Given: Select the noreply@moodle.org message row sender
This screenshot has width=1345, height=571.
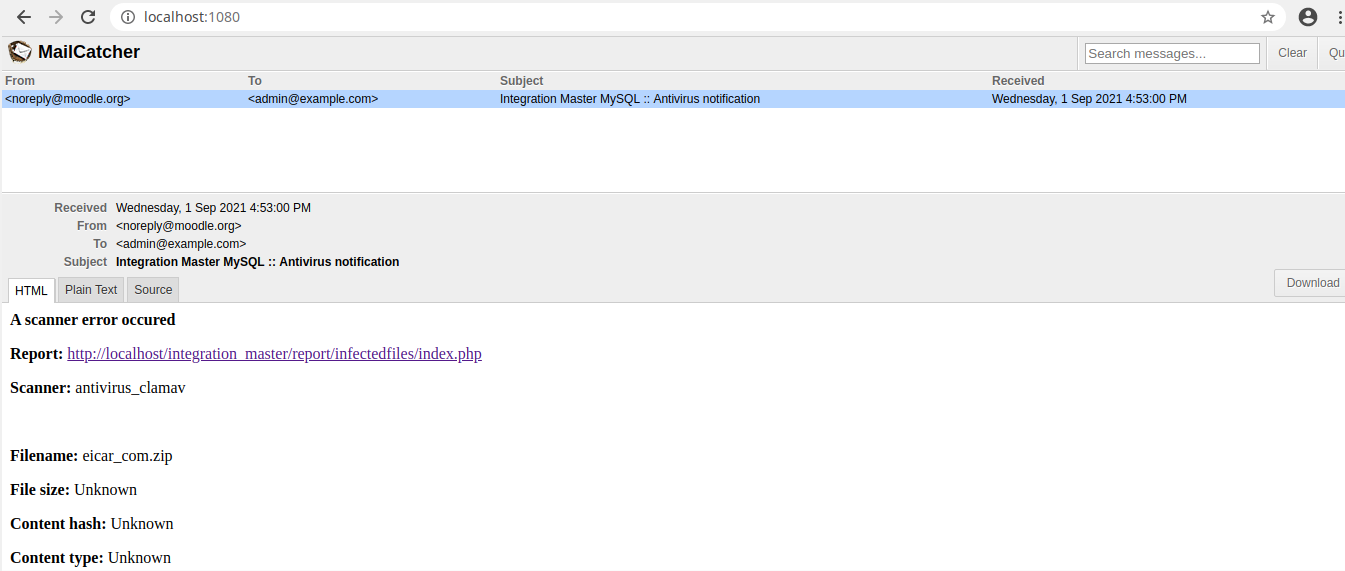Looking at the screenshot, I should [68, 99].
